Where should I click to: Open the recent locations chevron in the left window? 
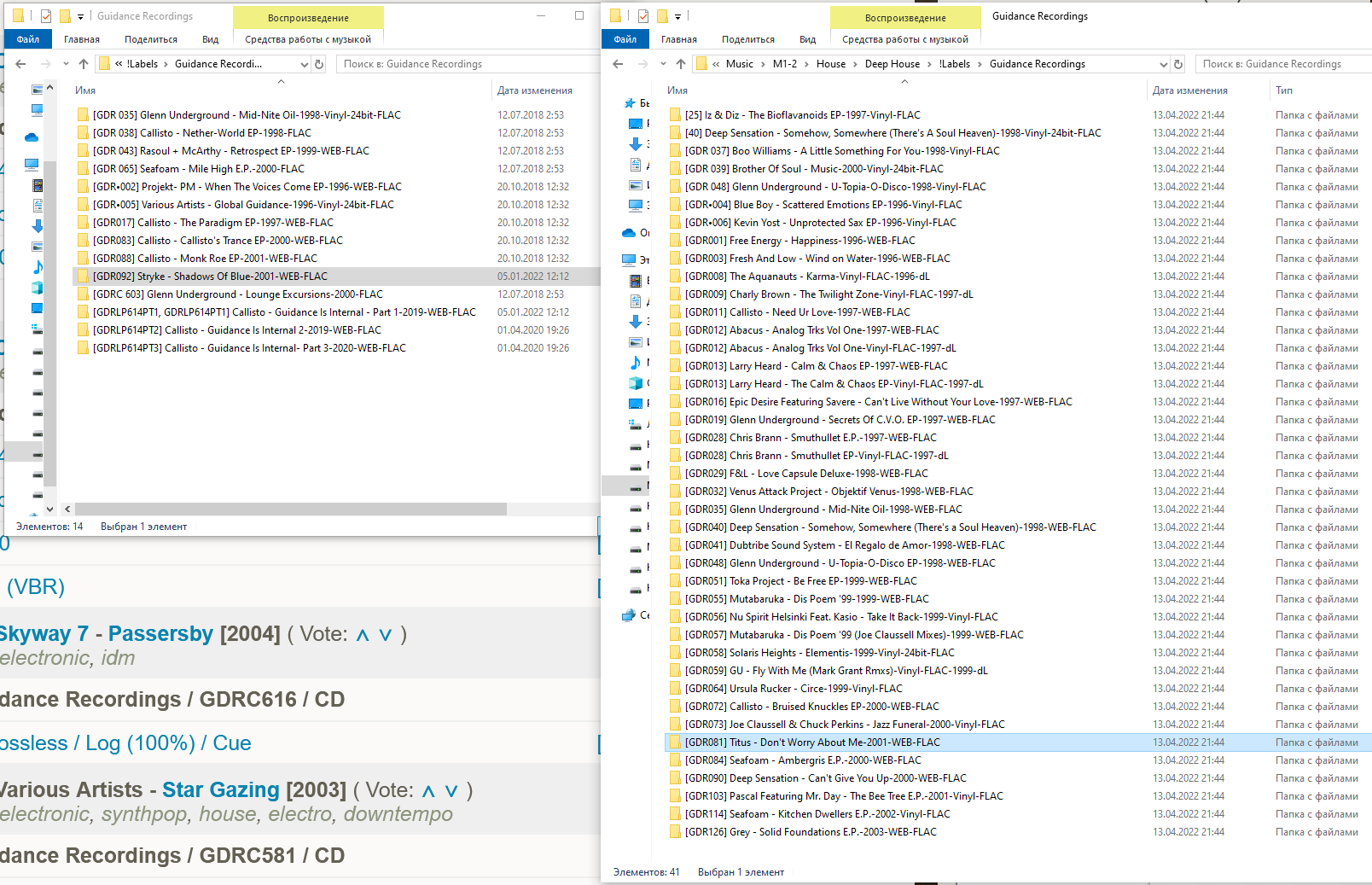66,64
